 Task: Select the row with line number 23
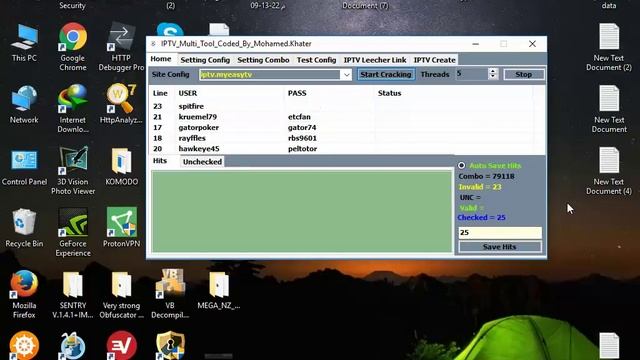pos(342,106)
